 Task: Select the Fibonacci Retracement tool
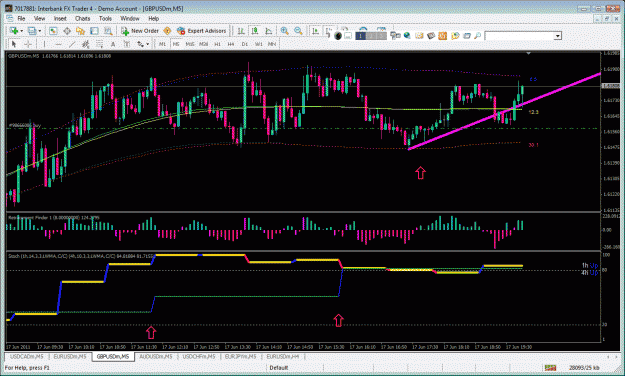click(99, 44)
